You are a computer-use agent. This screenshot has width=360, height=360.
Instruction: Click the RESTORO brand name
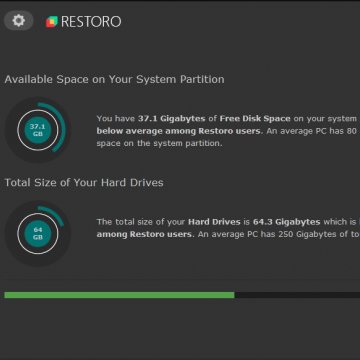tap(91, 22)
